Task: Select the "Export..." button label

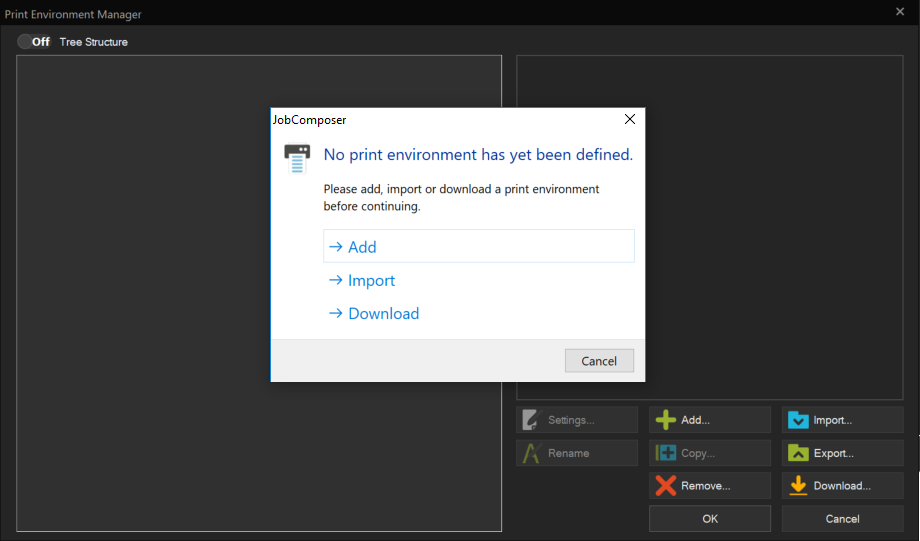Action: click(833, 453)
